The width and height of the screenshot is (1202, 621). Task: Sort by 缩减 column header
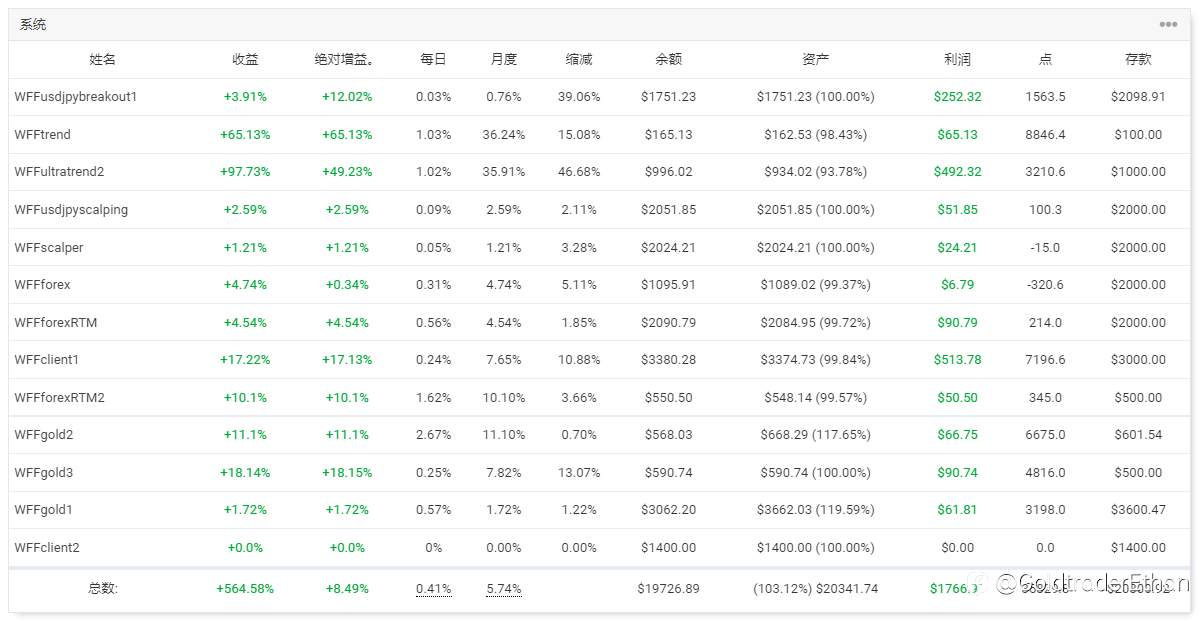coord(579,60)
